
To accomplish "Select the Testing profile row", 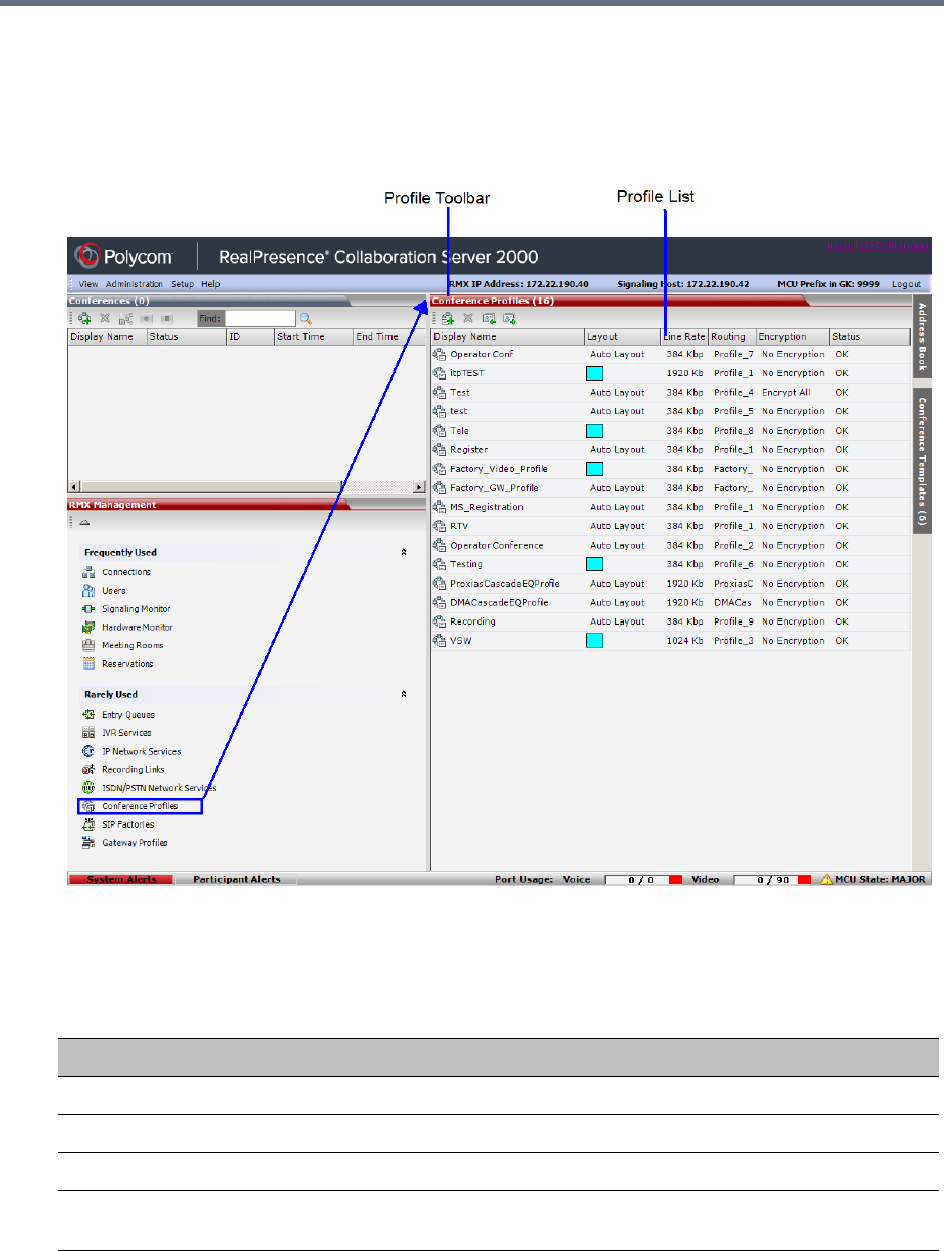I will [670, 565].
